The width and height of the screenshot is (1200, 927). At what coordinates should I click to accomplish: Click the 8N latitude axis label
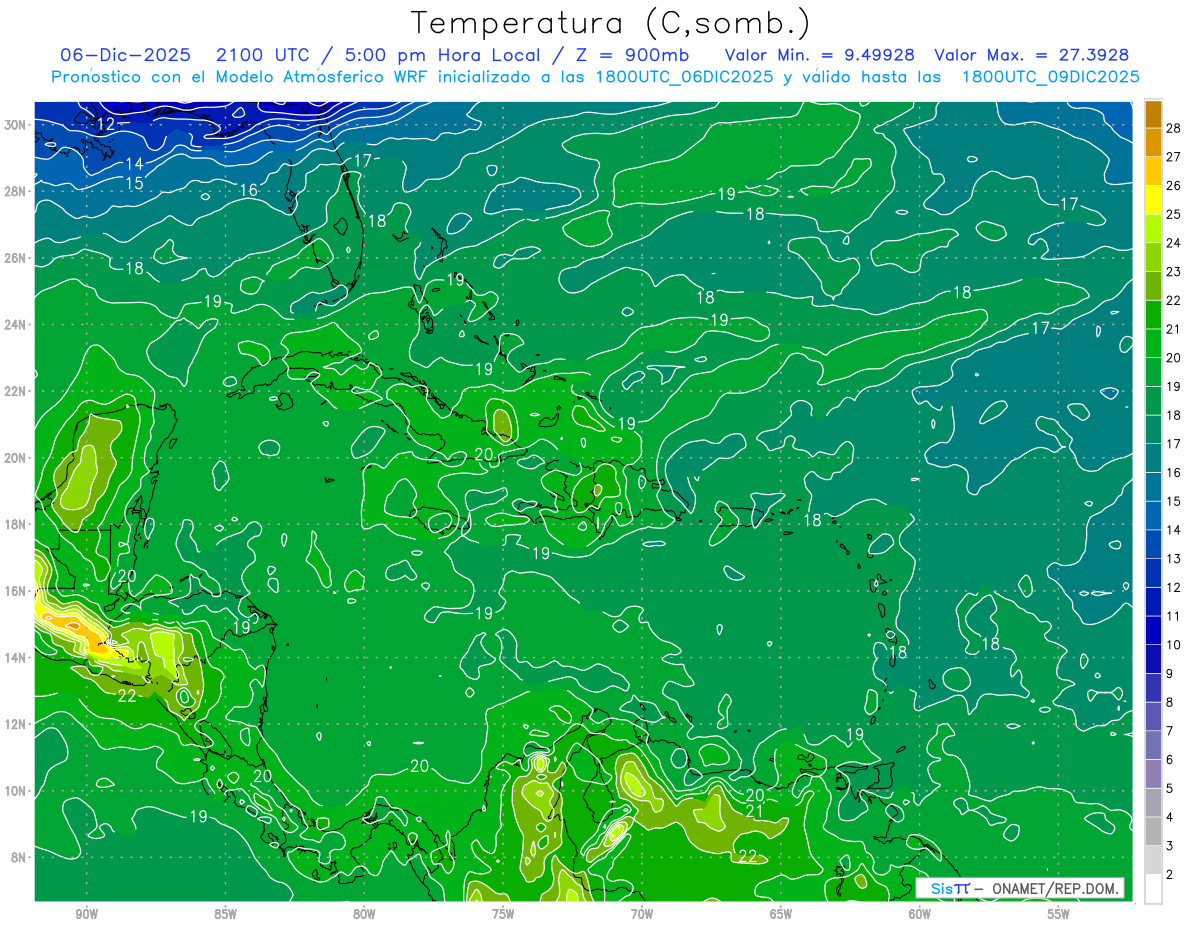pos(18,857)
